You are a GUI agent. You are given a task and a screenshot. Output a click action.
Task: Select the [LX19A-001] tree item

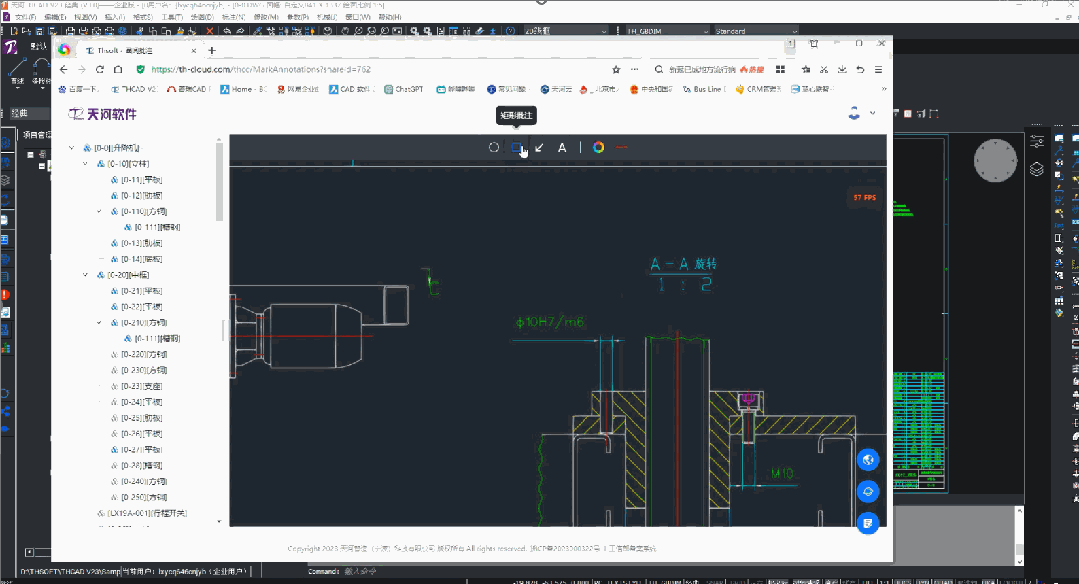click(x=147, y=513)
